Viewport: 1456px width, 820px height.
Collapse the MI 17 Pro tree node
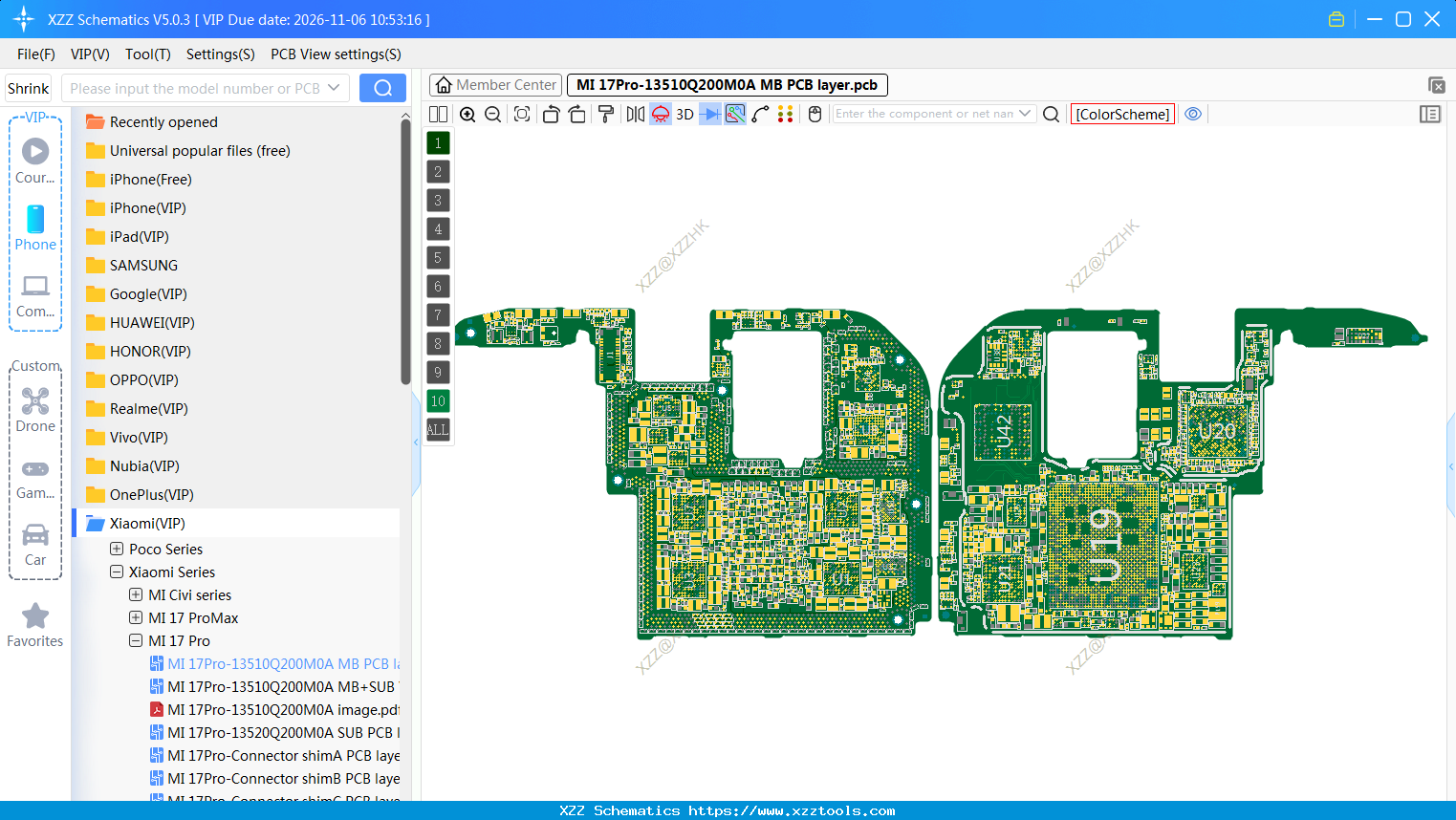point(136,640)
